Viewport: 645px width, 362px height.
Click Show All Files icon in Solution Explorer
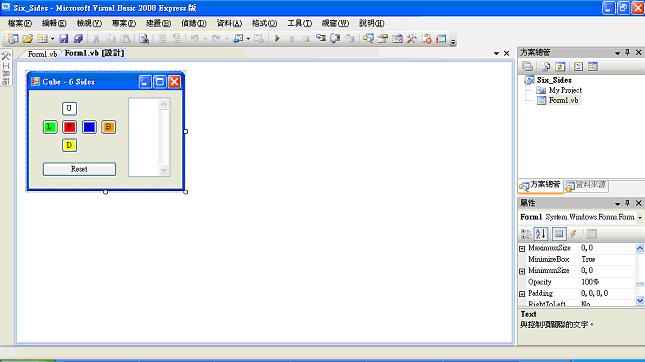546,66
